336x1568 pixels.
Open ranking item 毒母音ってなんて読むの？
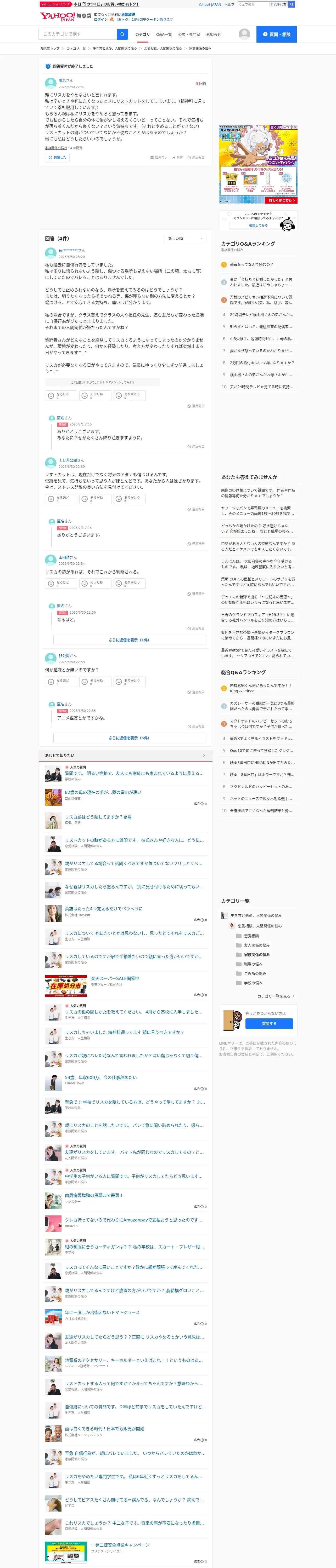pyautogui.click(x=251, y=265)
